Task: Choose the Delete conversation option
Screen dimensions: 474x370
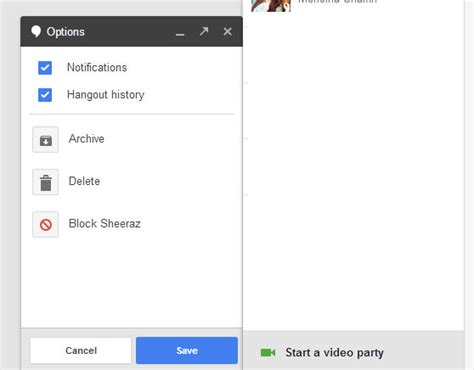Action: 84,181
